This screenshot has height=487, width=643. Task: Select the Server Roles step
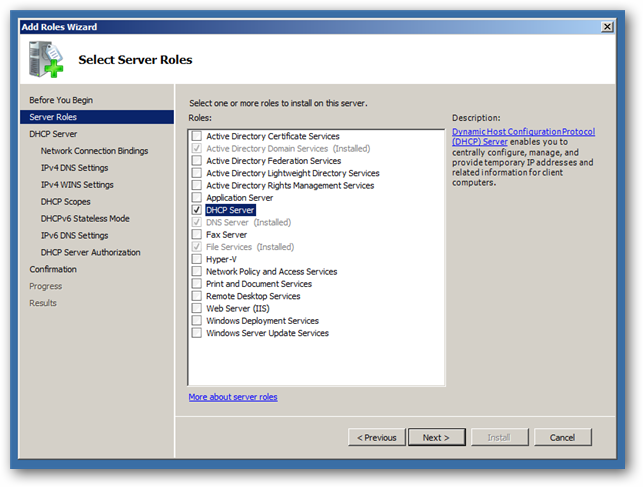[x=97, y=117]
